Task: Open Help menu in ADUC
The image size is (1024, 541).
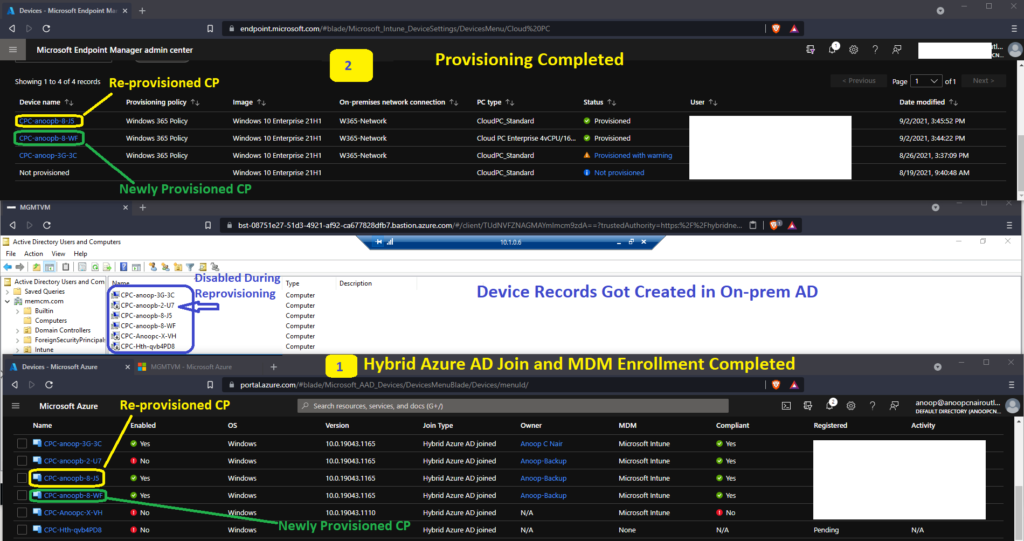Action: pos(80,254)
